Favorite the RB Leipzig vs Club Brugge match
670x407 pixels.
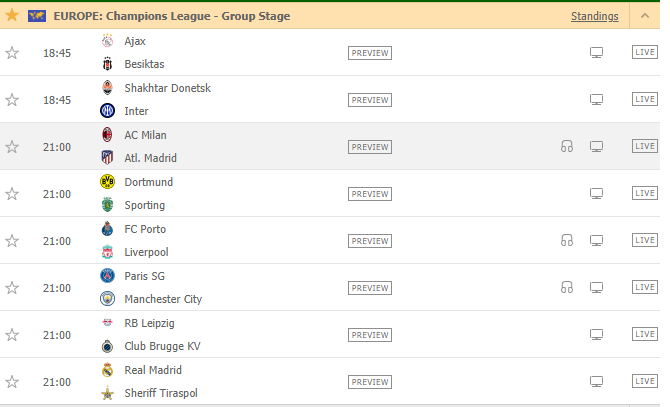(12, 335)
